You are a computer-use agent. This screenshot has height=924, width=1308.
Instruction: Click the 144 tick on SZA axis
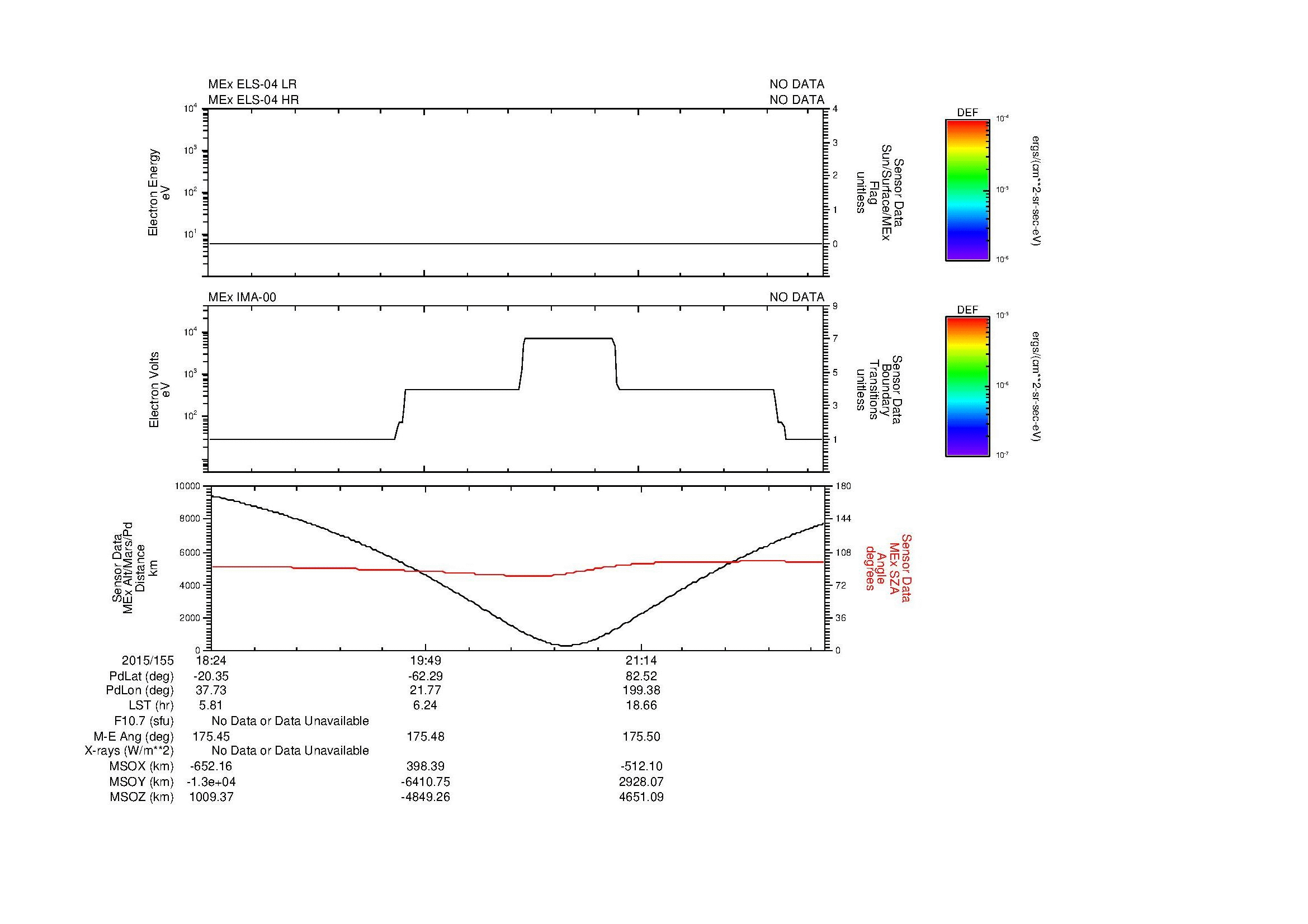pyautogui.click(x=843, y=519)
